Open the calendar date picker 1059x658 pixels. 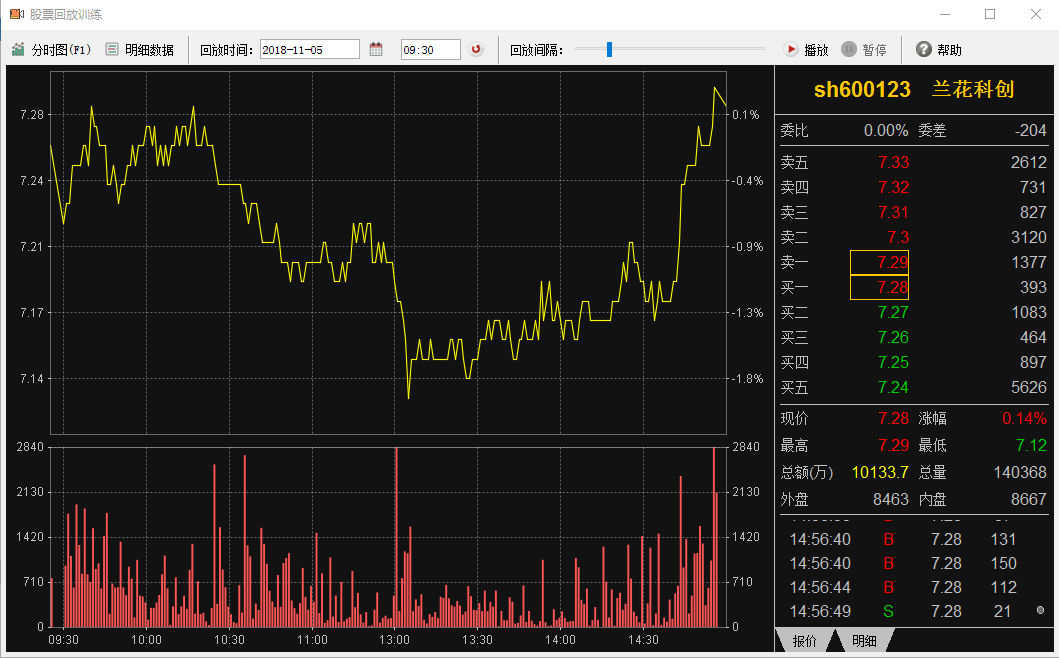pos(376,49)
